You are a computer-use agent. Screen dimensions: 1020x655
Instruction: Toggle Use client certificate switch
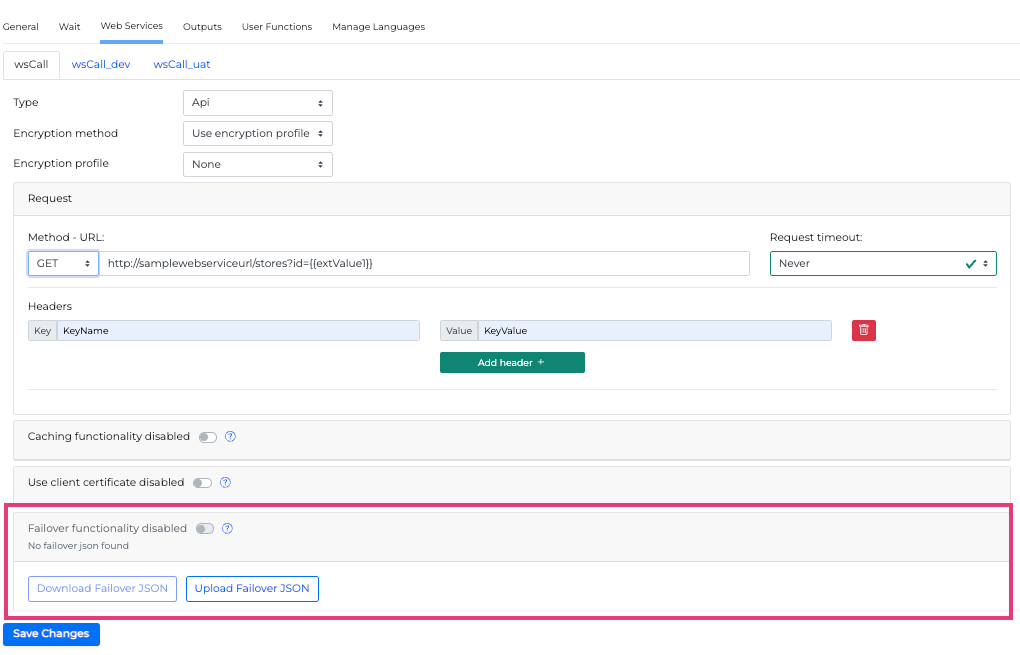tap(202, 483)
